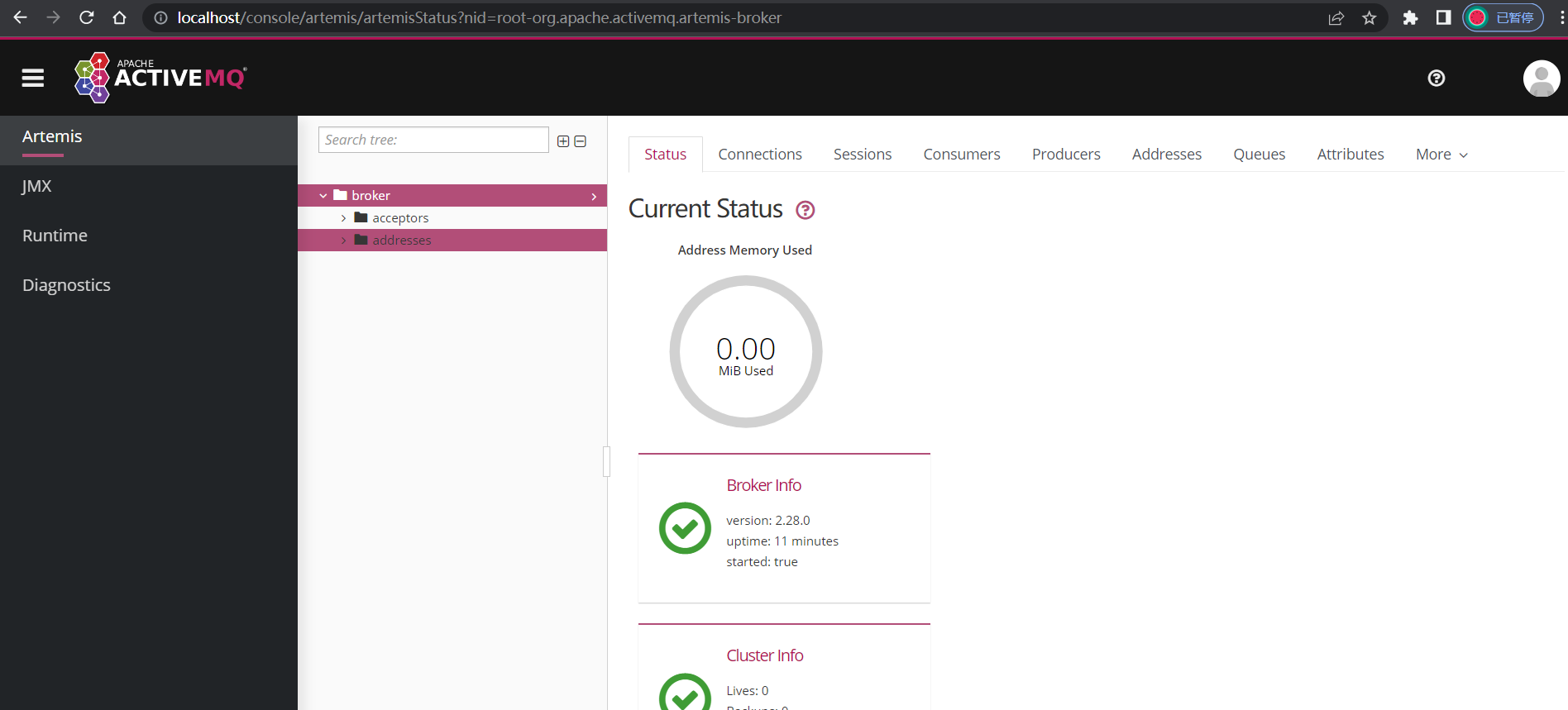
Task: Click the 'Address Memory Used' label
Action: (745, 250)
